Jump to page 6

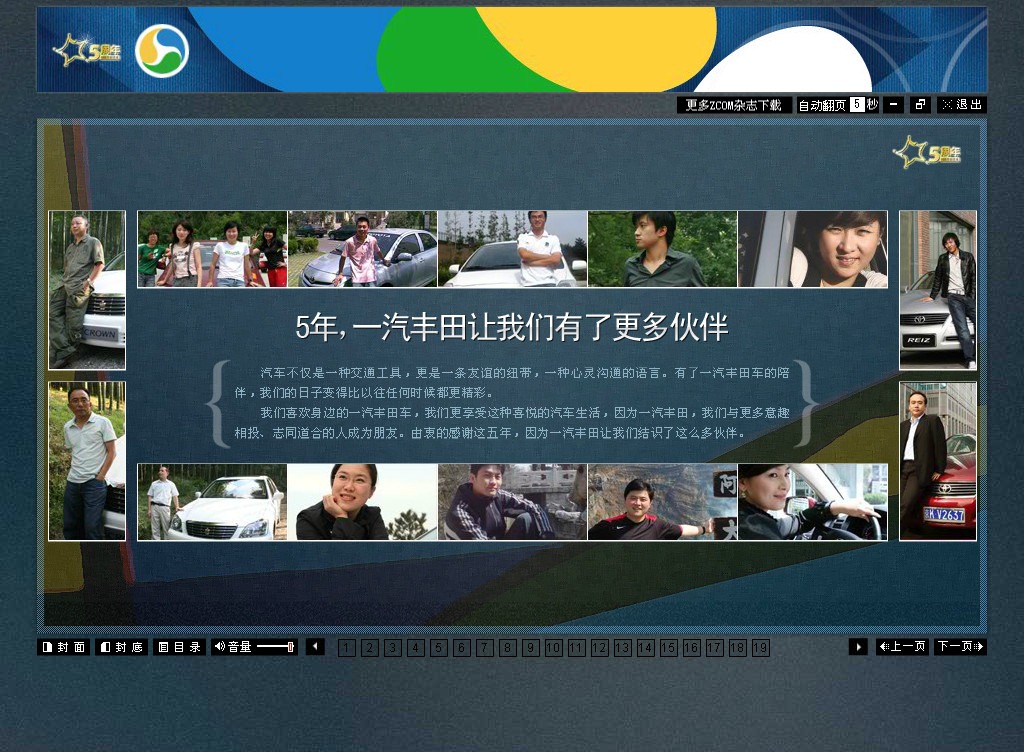(462, 648)
